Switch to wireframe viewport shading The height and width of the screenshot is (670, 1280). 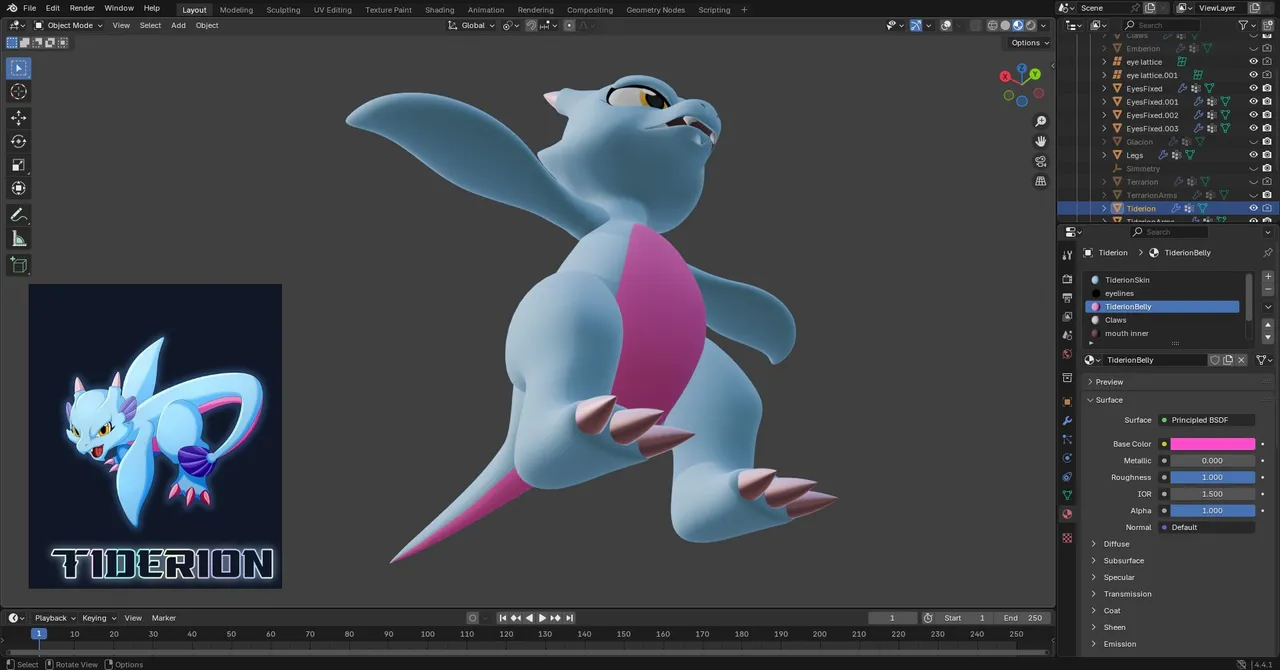(x=992, y=25)
